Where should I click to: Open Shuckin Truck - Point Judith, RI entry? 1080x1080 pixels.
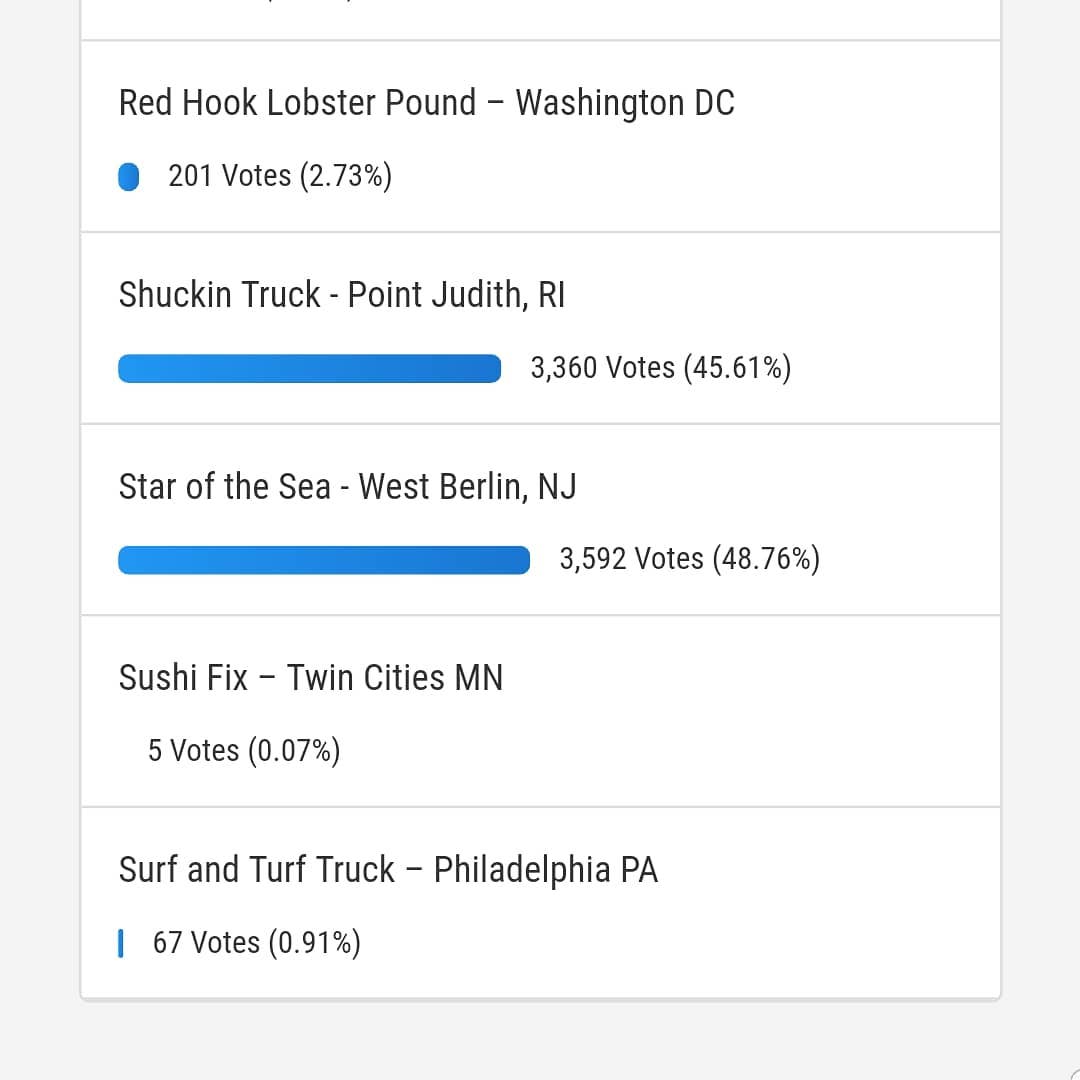[342, 295]
